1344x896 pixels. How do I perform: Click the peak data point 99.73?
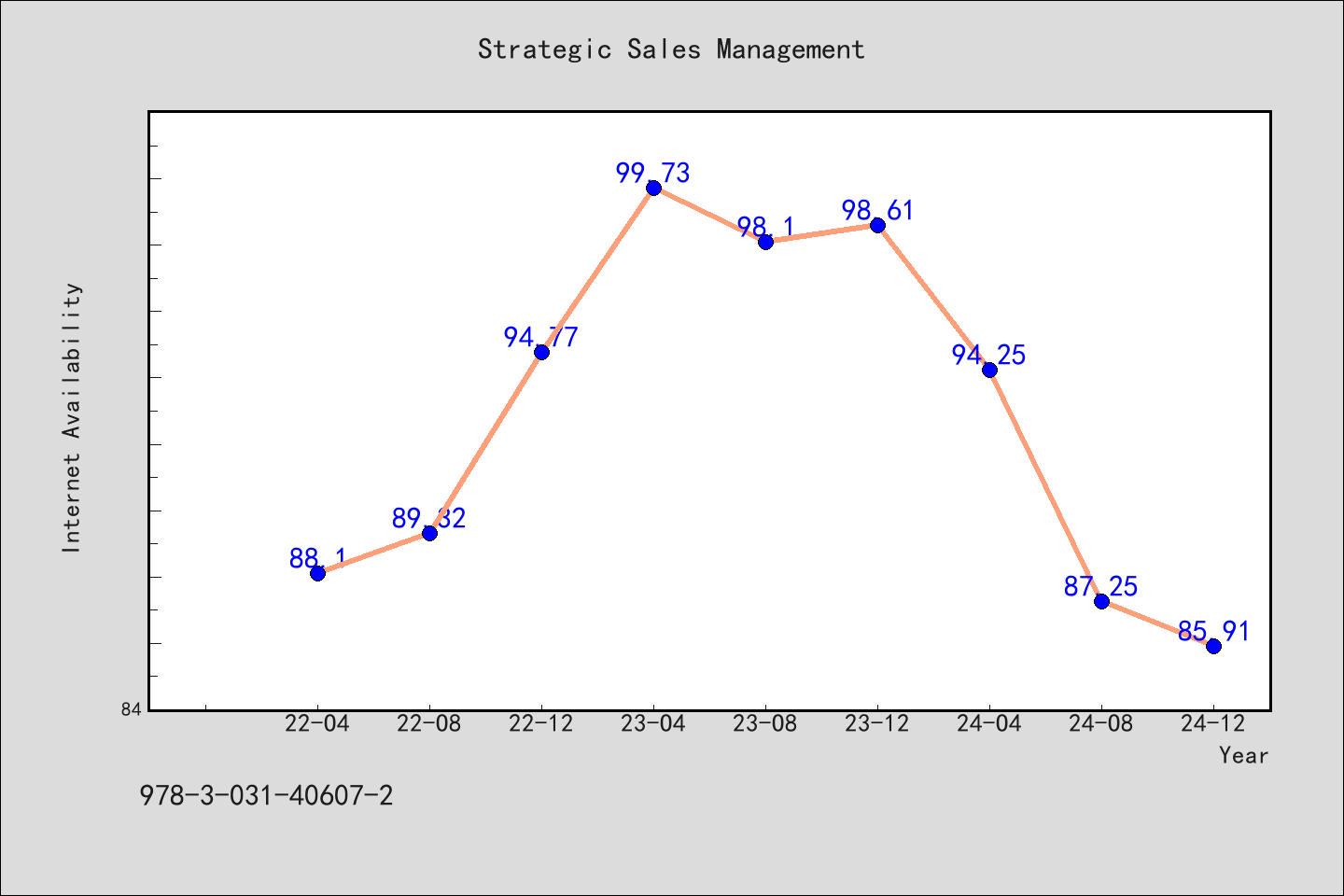click(x=653, y=188)
